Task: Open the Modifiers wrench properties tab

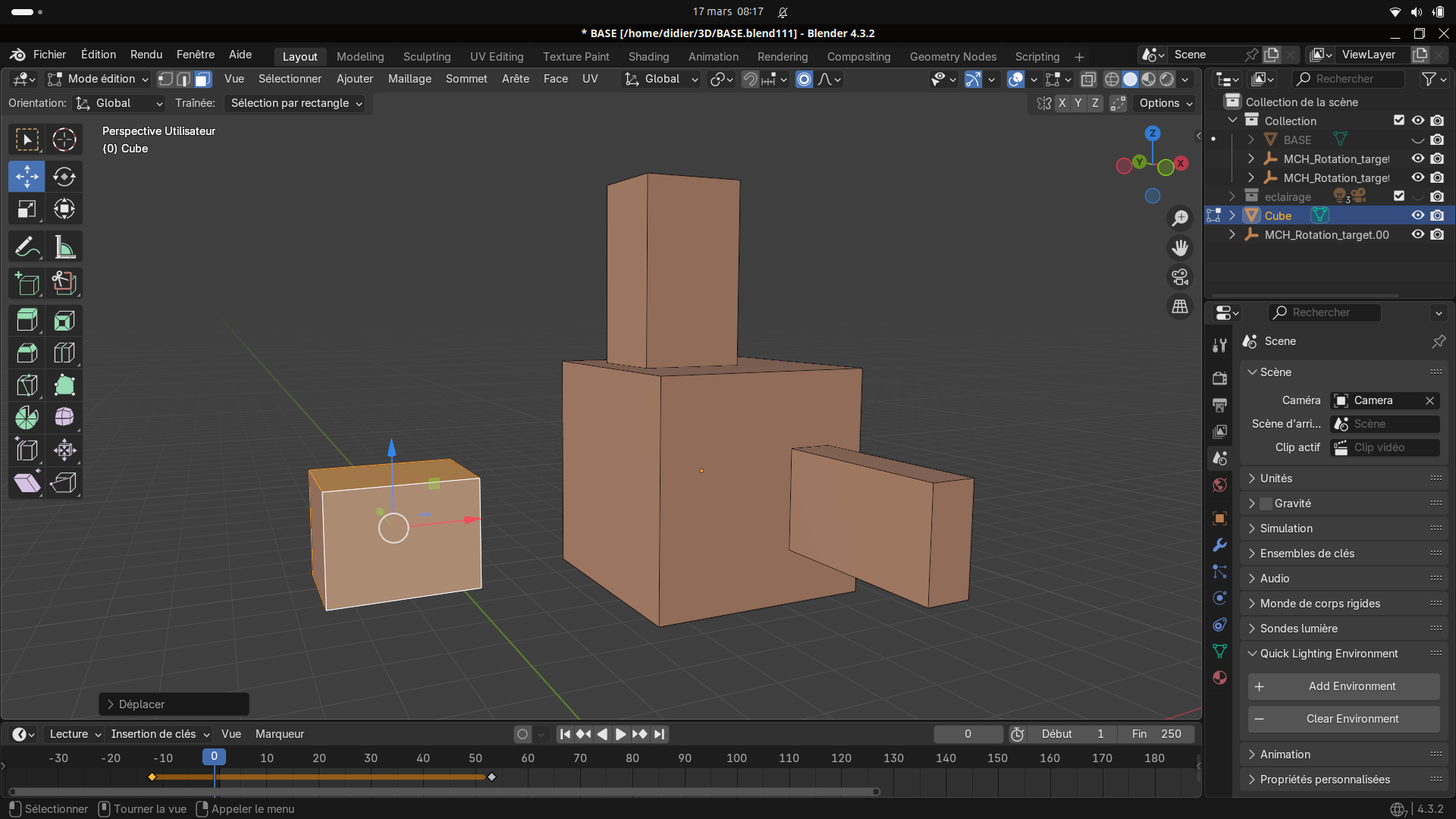Action: 1219,545
